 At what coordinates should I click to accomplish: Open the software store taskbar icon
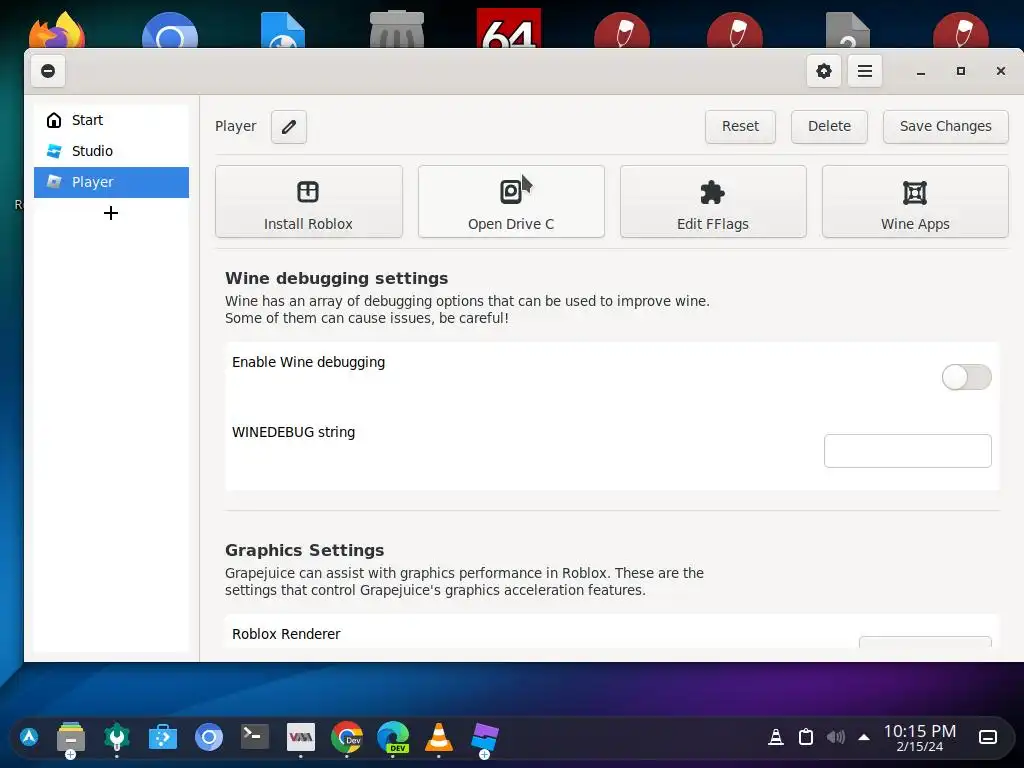163,738
